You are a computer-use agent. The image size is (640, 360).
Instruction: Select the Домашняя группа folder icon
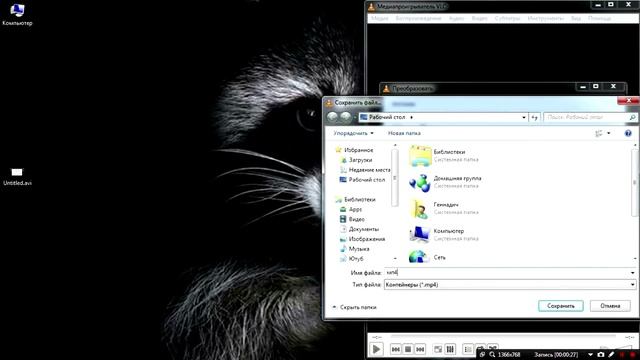[x=420, y=182]
